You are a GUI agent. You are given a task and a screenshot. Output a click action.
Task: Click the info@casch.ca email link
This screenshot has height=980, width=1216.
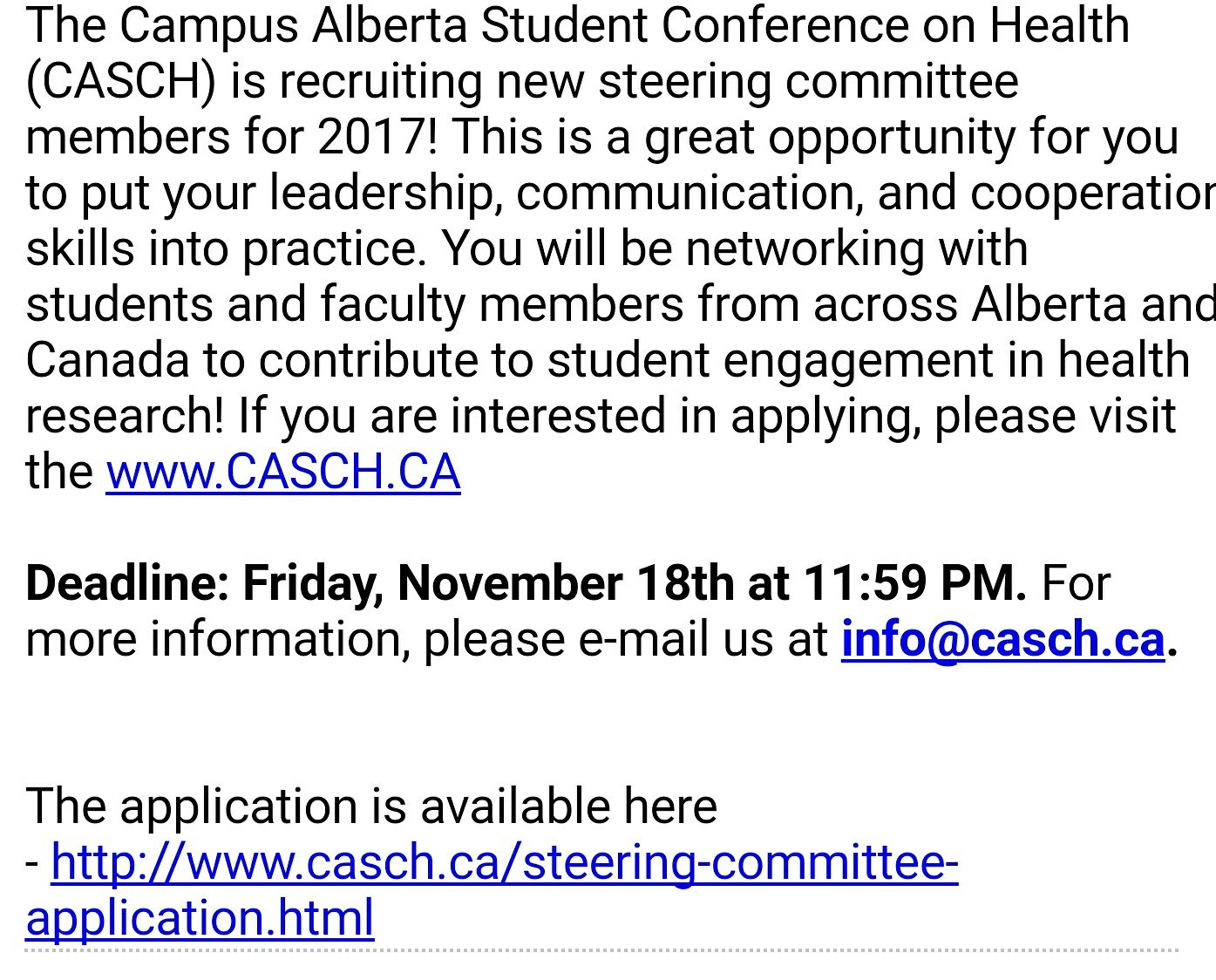pos(1002,639)
